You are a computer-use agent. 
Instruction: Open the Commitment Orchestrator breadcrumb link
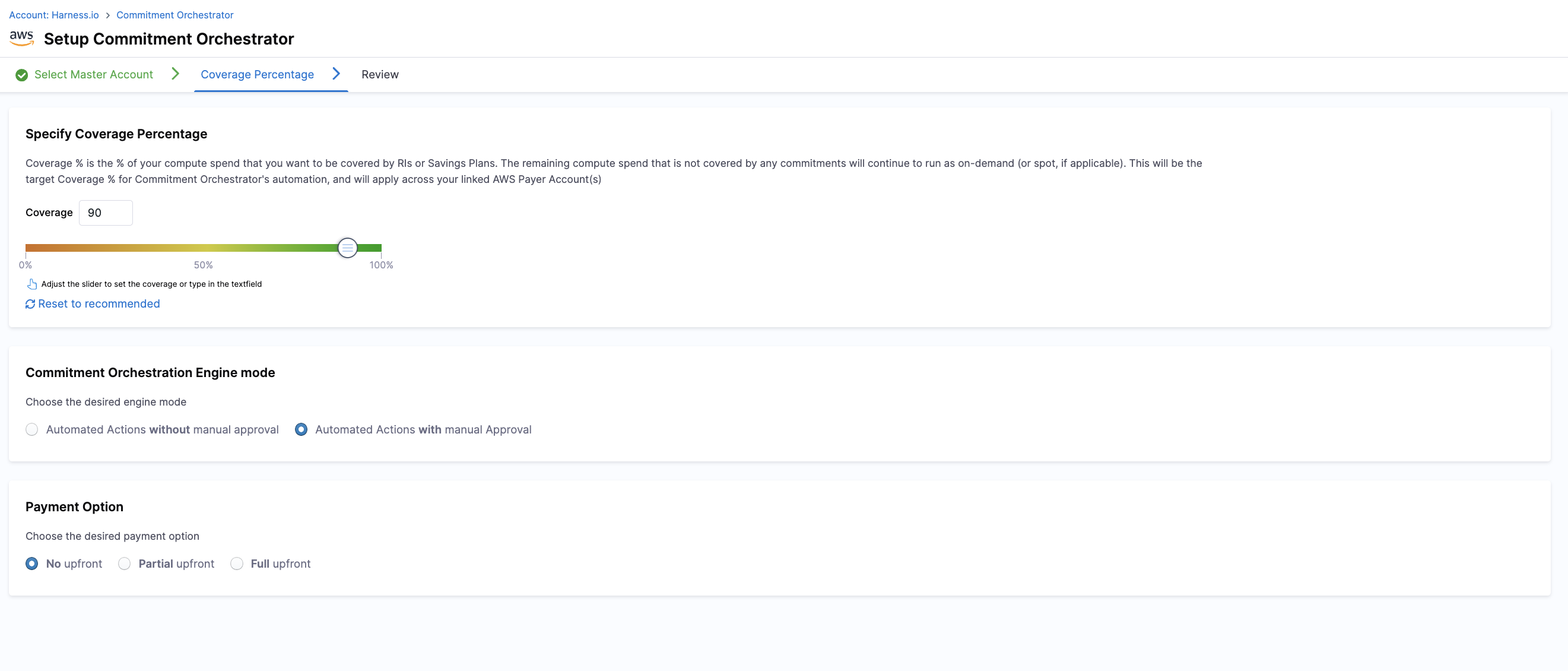[x=174, y=15]
